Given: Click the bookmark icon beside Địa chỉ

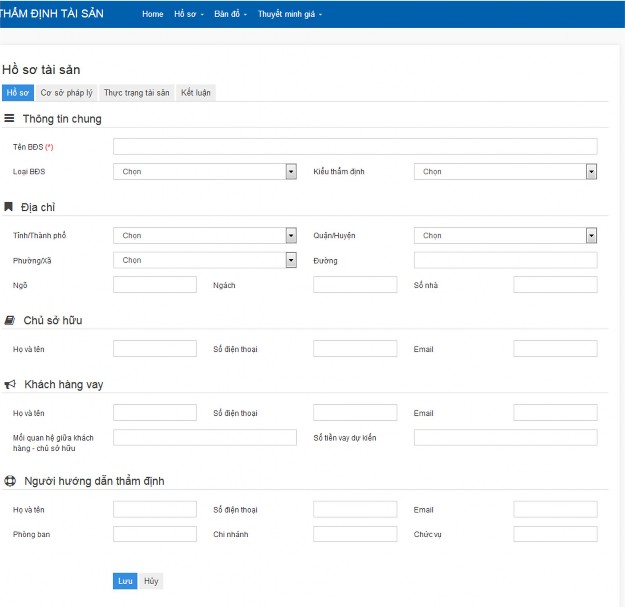Looking at the screenshot, I should 9,207.
